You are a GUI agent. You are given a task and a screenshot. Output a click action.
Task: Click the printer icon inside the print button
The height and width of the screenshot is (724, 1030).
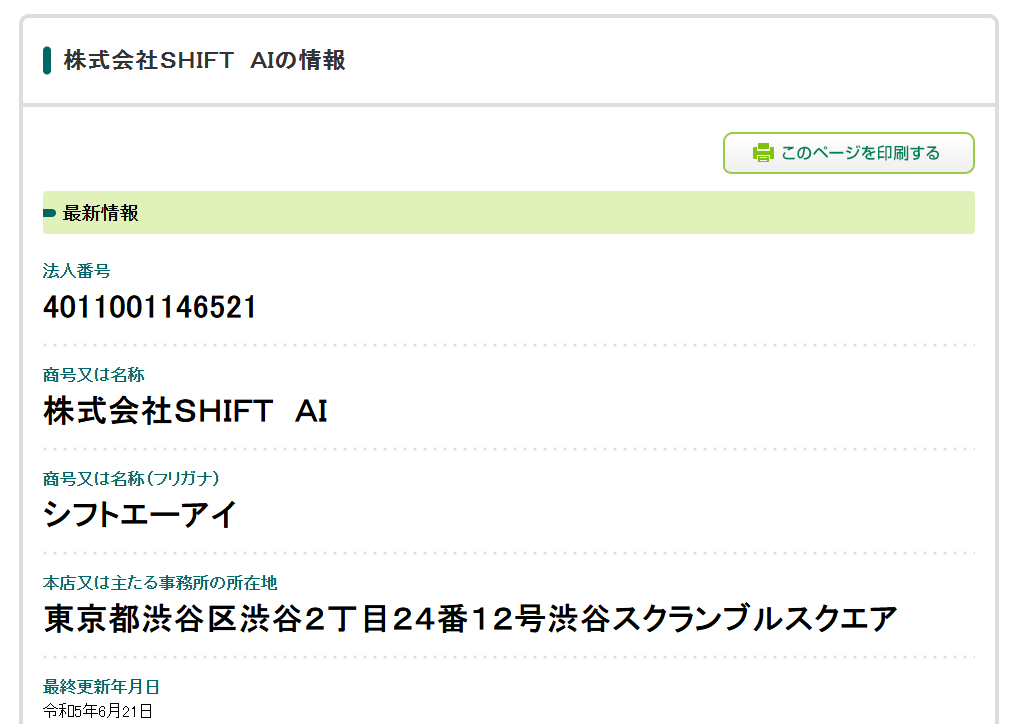pyautogui.click(x=762, y=152)
